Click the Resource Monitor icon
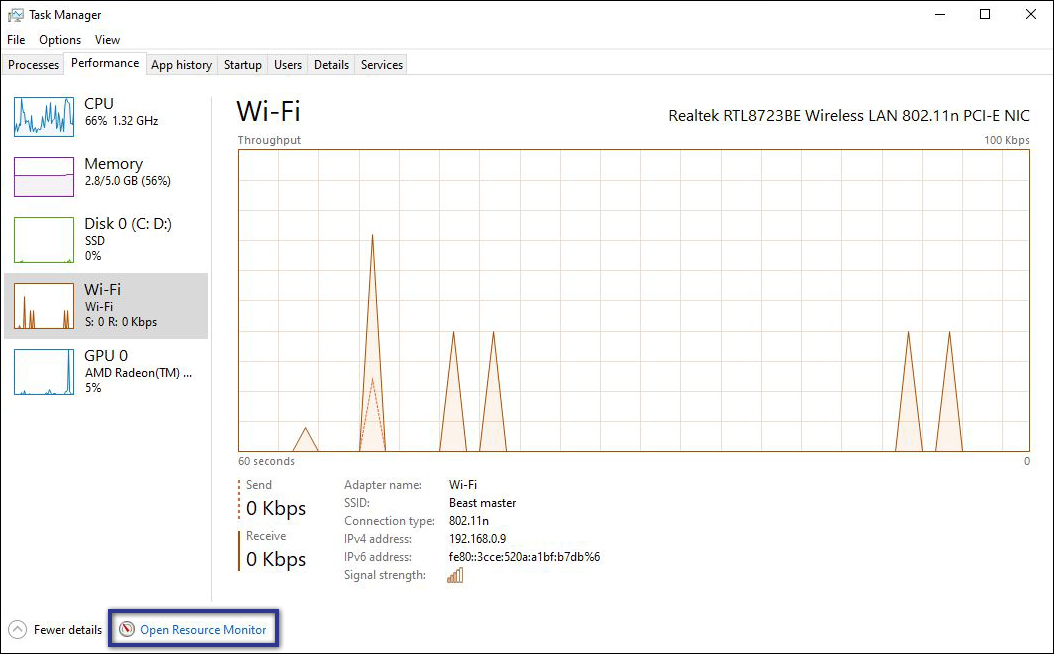The image size is (1054, 654). (x=127, y=629)
